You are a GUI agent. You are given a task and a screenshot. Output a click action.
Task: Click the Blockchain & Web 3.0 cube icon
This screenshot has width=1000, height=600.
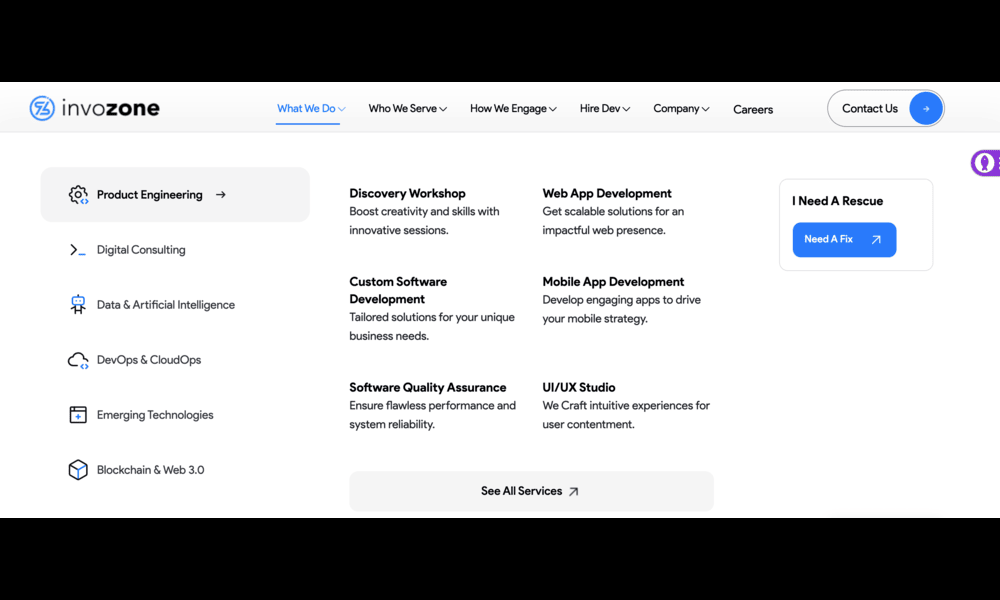coord(78,470)
